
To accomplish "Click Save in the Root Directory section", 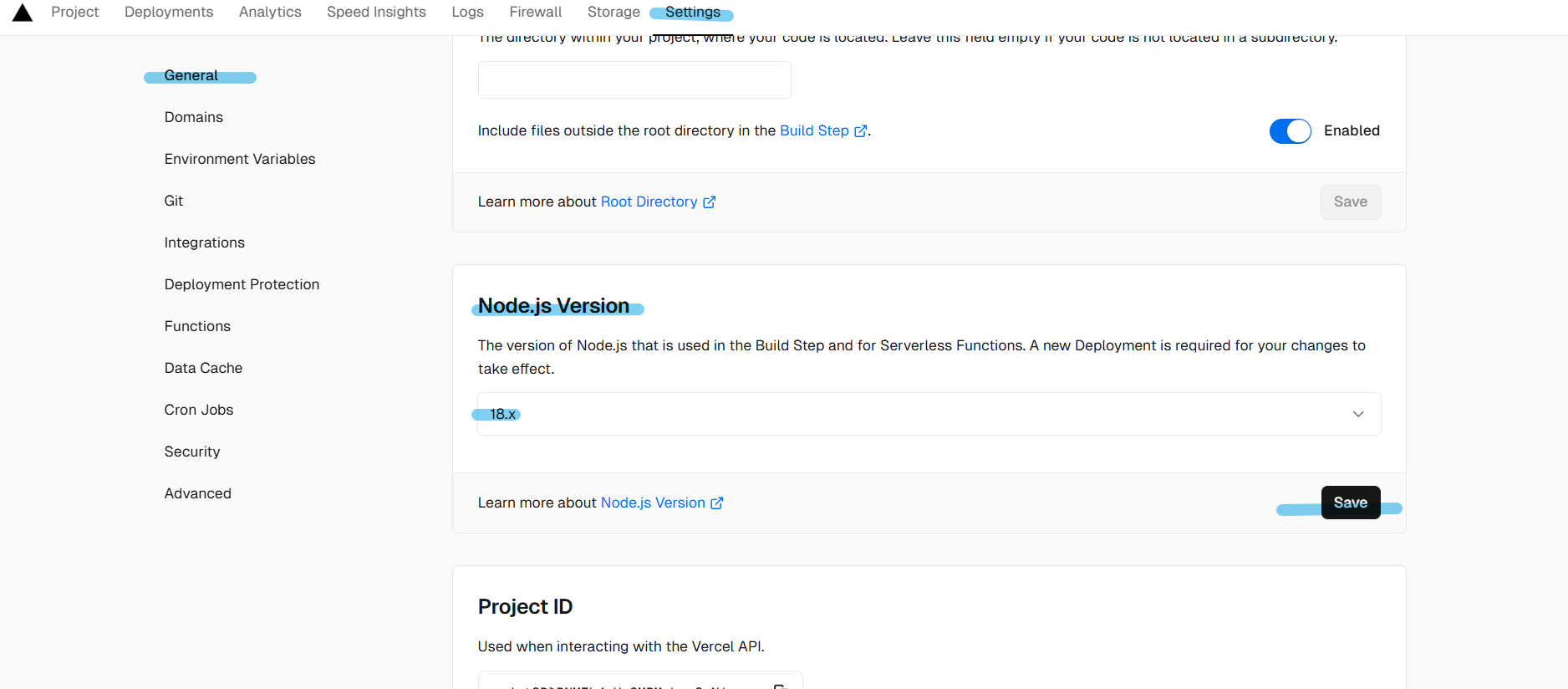I will (x=1350, y=202).
